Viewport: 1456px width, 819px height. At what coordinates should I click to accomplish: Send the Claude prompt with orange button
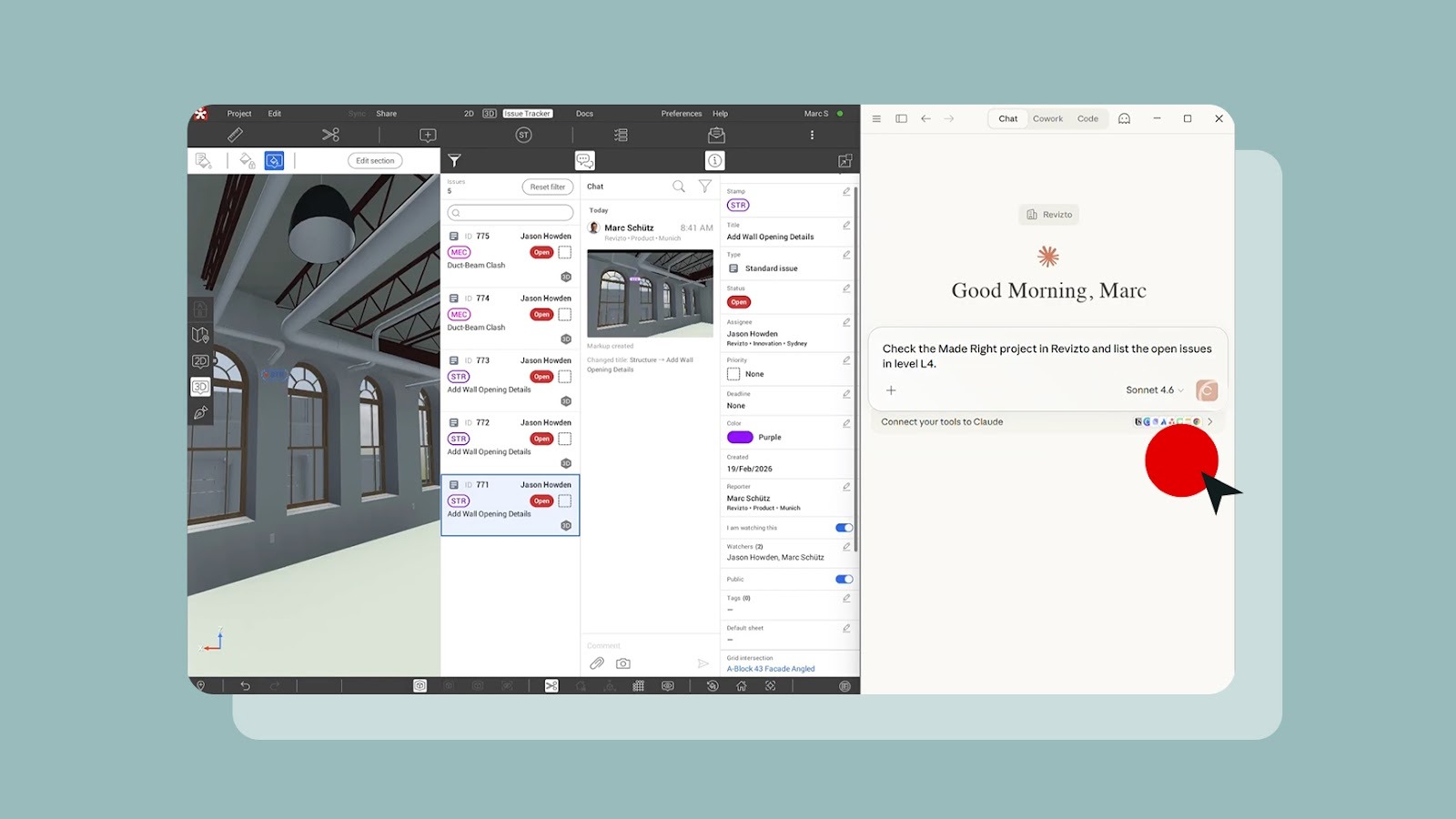[1207, 390]
